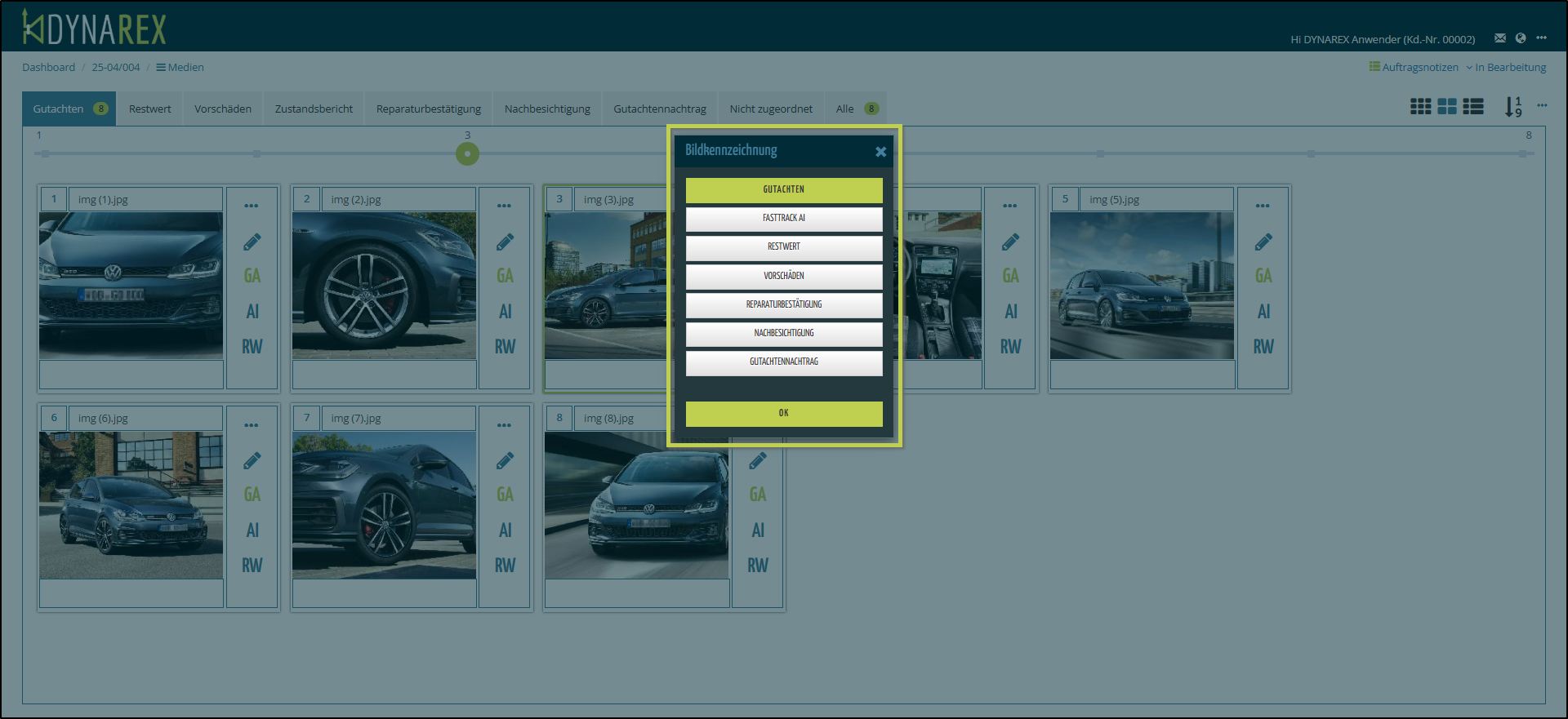Open the mail envelope icon in header

[x=1499, y=38]
